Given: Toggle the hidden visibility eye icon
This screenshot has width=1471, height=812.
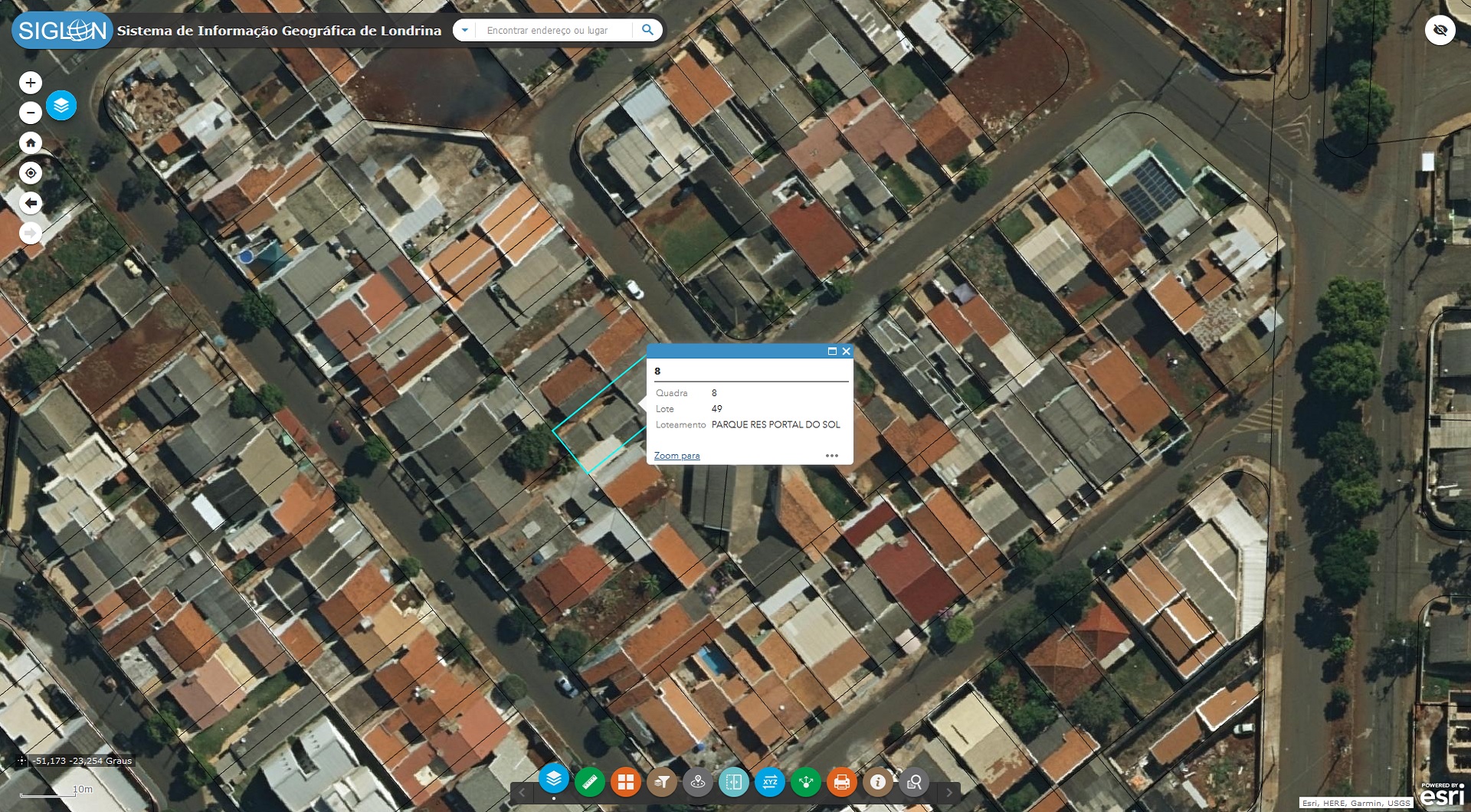Looking at the screenshot, I should coord(1440,30).
